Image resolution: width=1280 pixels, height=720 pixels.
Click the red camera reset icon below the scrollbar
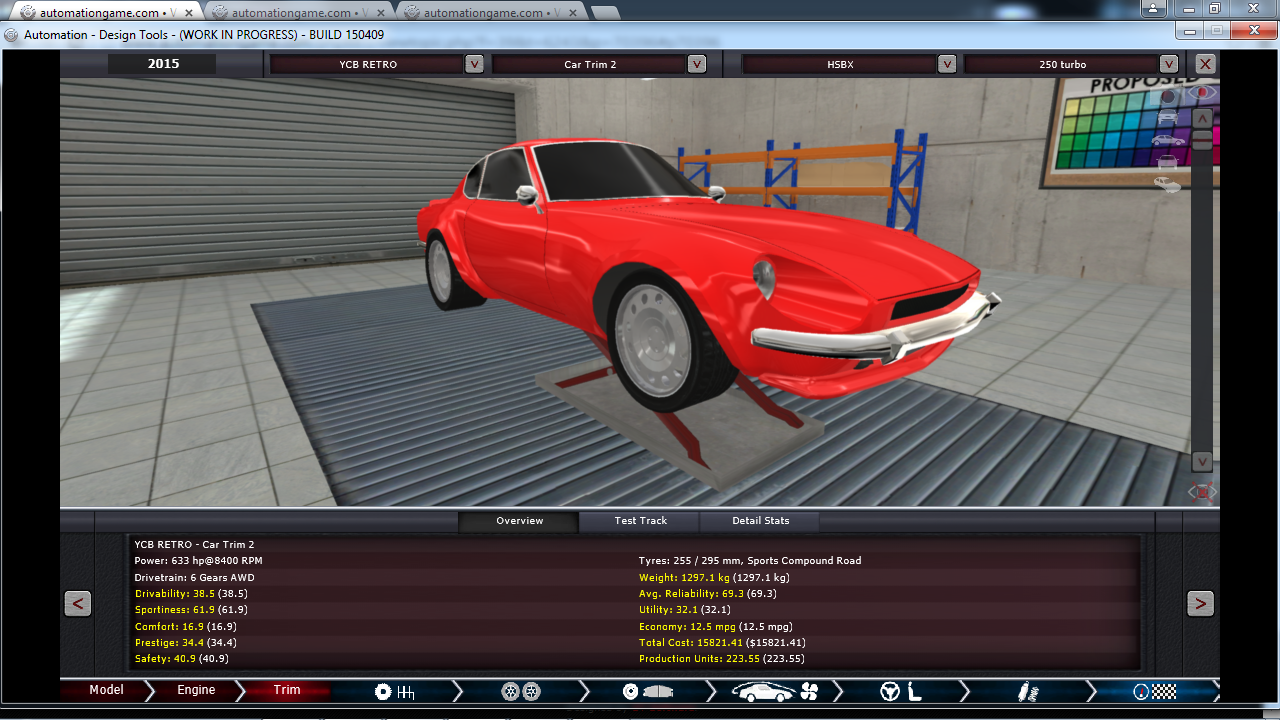1202,491
